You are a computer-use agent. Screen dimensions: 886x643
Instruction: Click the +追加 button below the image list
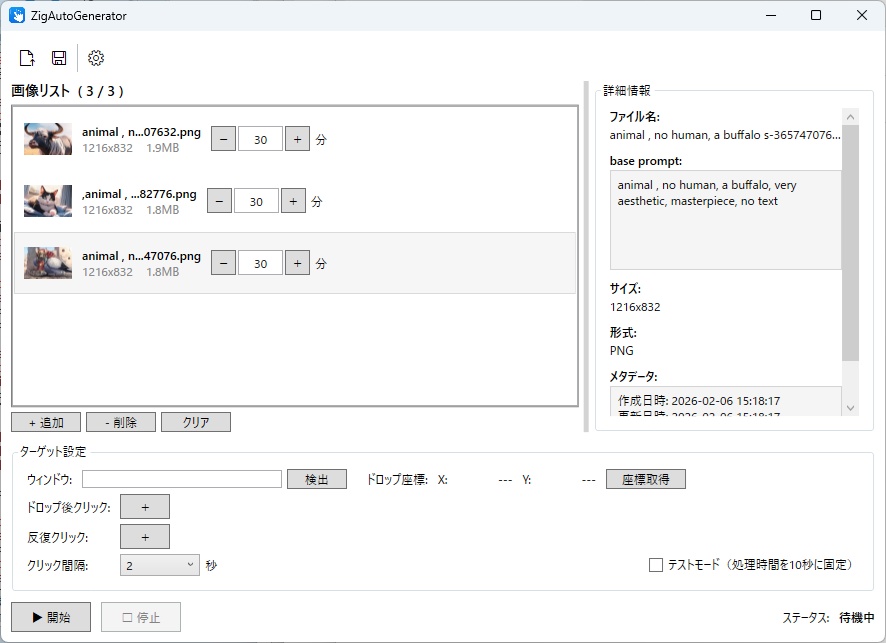45,421
